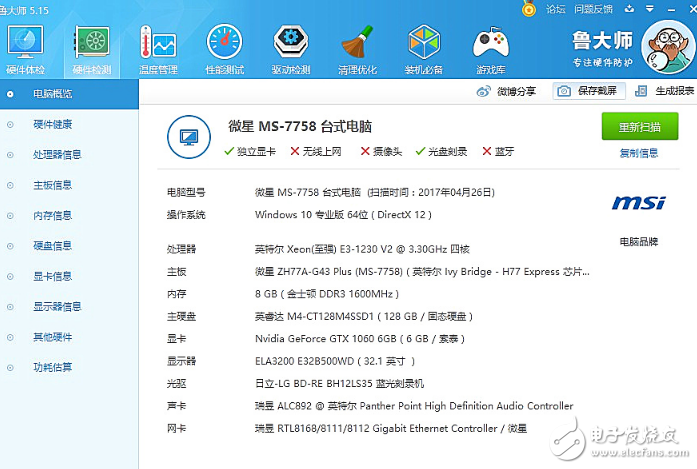Click the gold medal icon in title bar

tap(529, 9)
